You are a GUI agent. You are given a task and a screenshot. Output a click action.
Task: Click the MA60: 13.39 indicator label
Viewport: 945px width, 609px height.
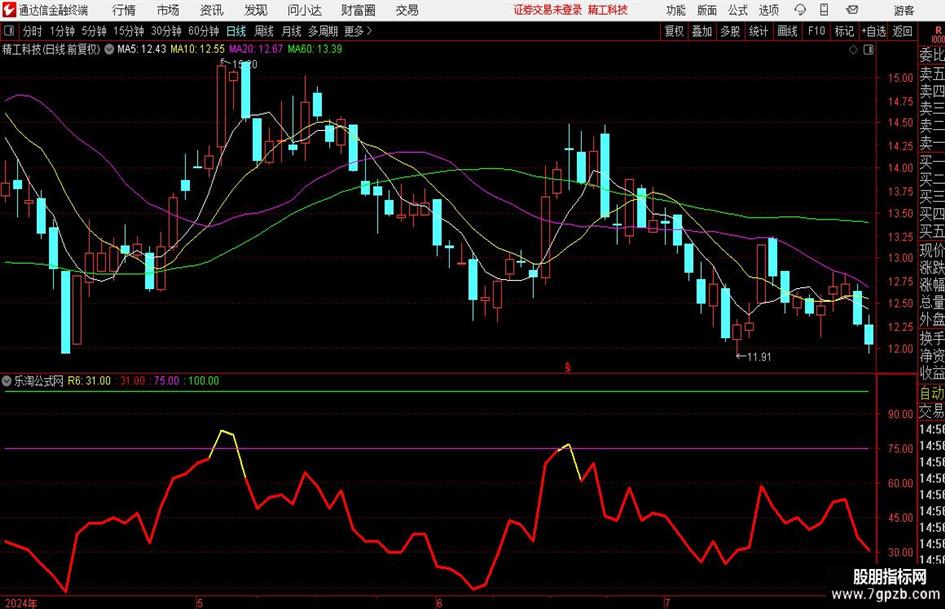point(315,49)
